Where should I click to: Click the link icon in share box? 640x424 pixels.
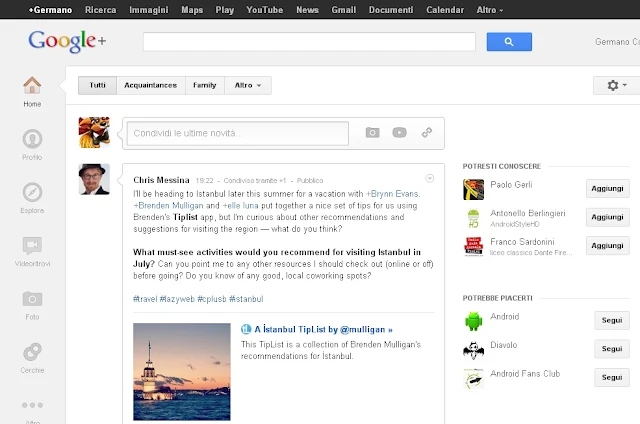(x=427, y=133)
